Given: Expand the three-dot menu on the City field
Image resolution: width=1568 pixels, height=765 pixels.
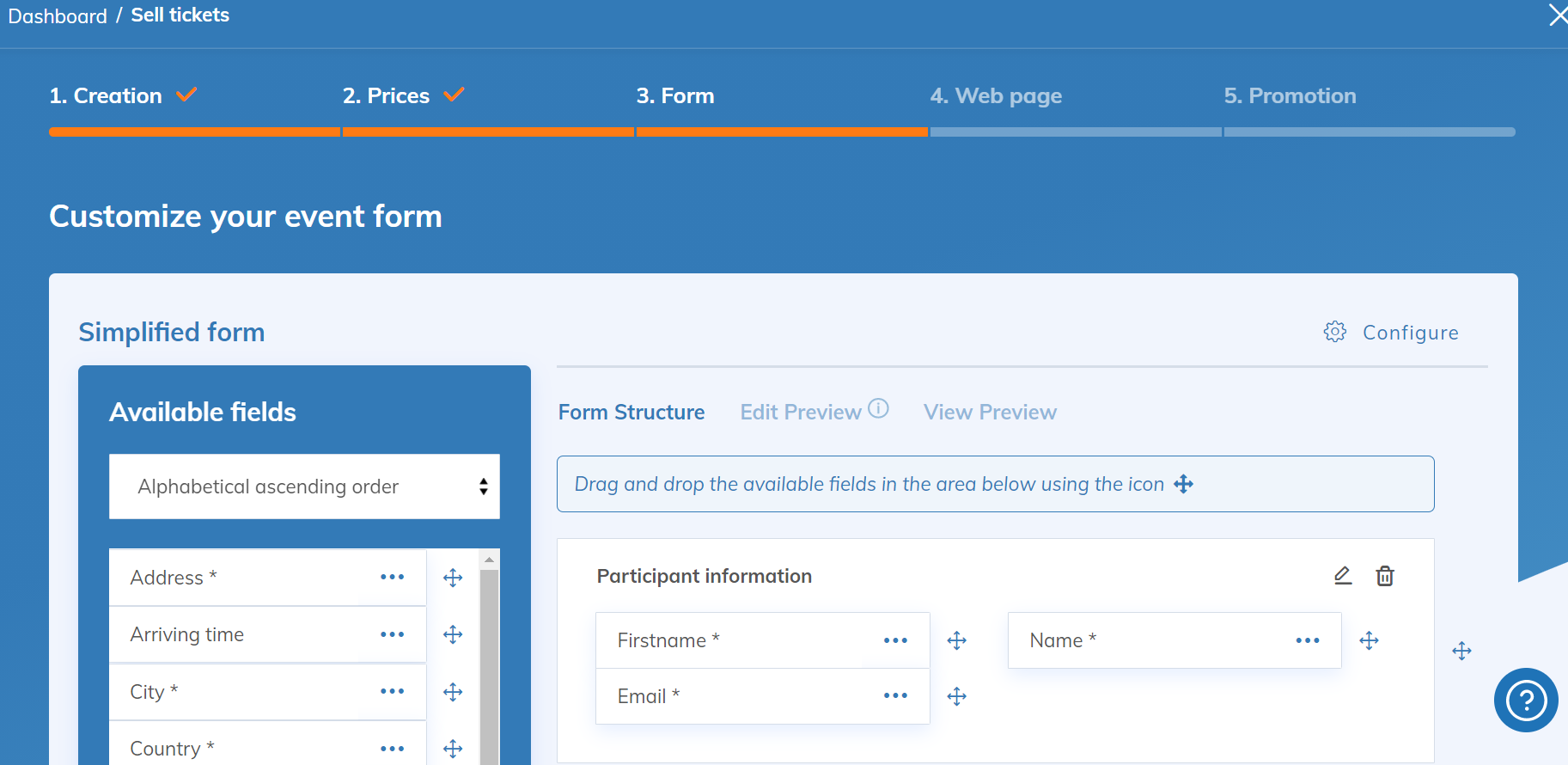Looking at the screenshot, I should (392, 692).
